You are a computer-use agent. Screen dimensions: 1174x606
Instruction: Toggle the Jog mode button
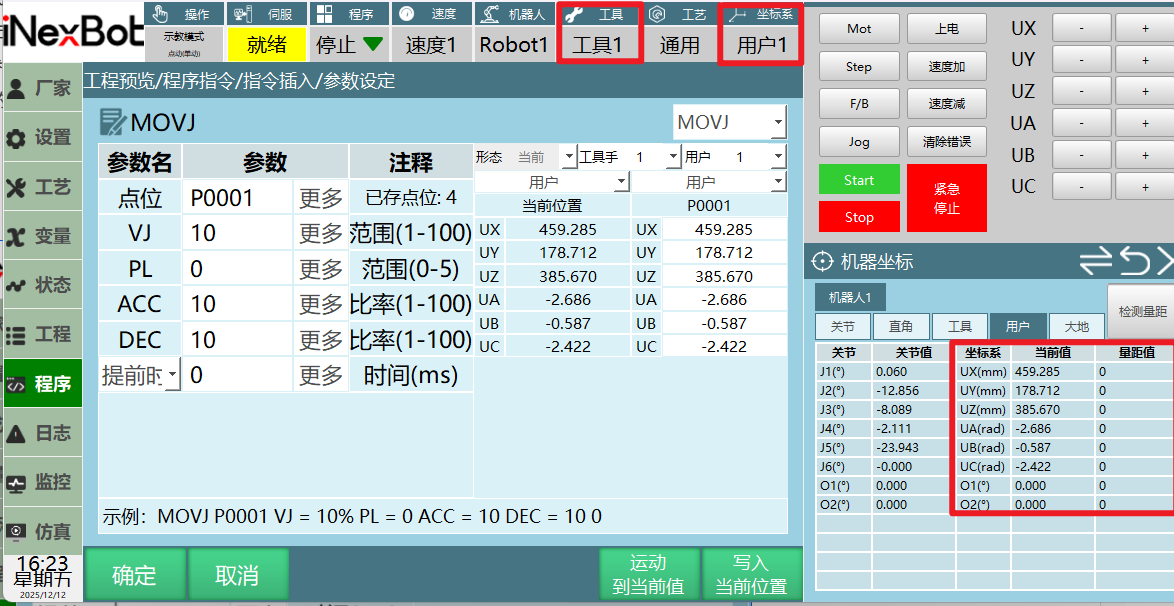tap(859, 141)
